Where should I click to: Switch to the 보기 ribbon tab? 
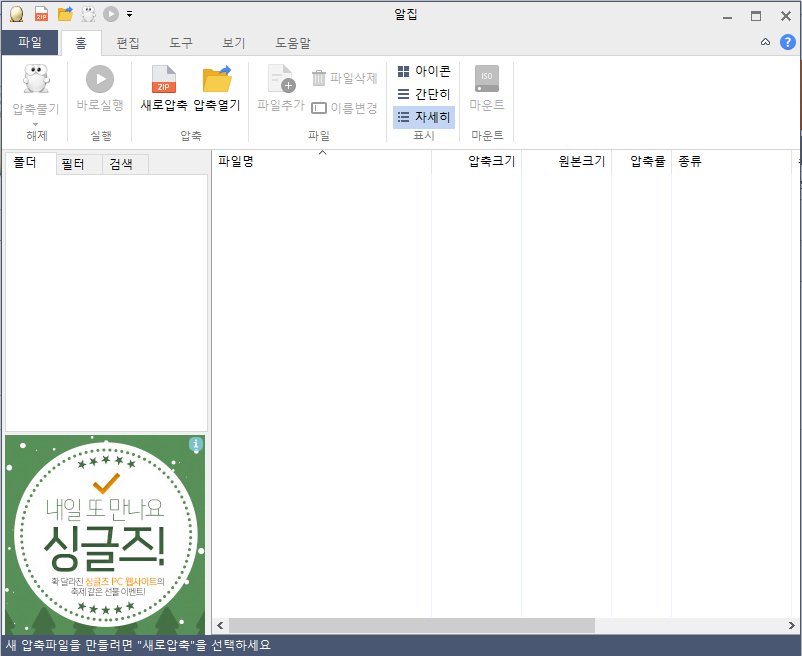tap(234, 43)
